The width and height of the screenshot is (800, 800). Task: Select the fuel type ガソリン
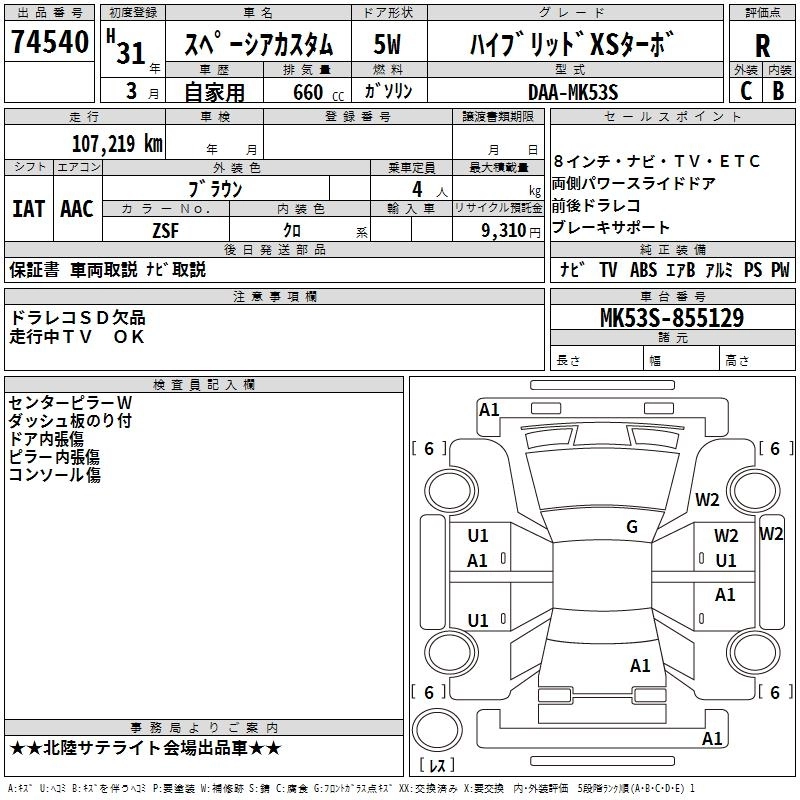(388, 91)
